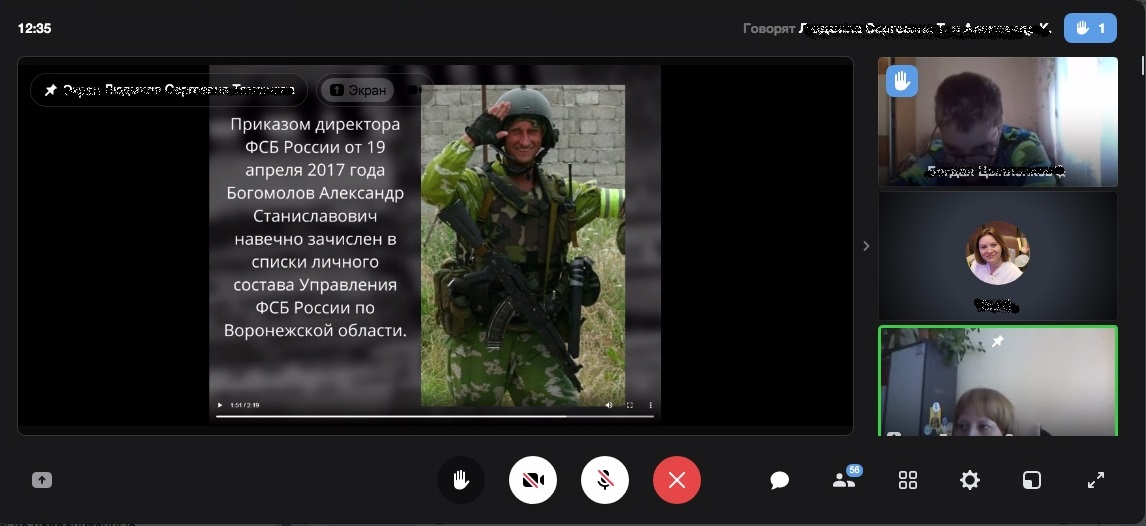Open the chat panel speech bubble icon
This screenshot has height=526, width=1146.
click(780, 480)
